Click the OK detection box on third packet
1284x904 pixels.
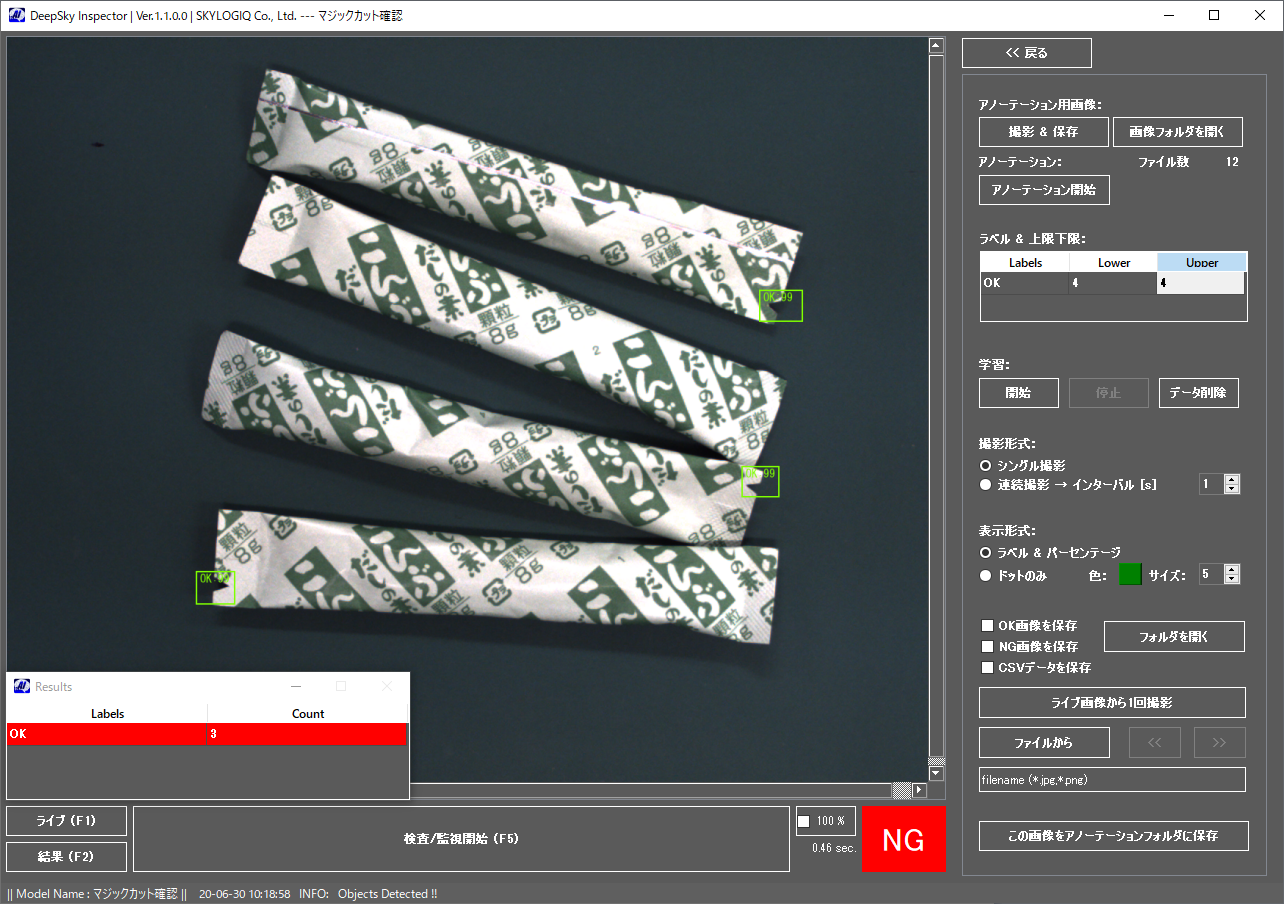coord(760,482)
